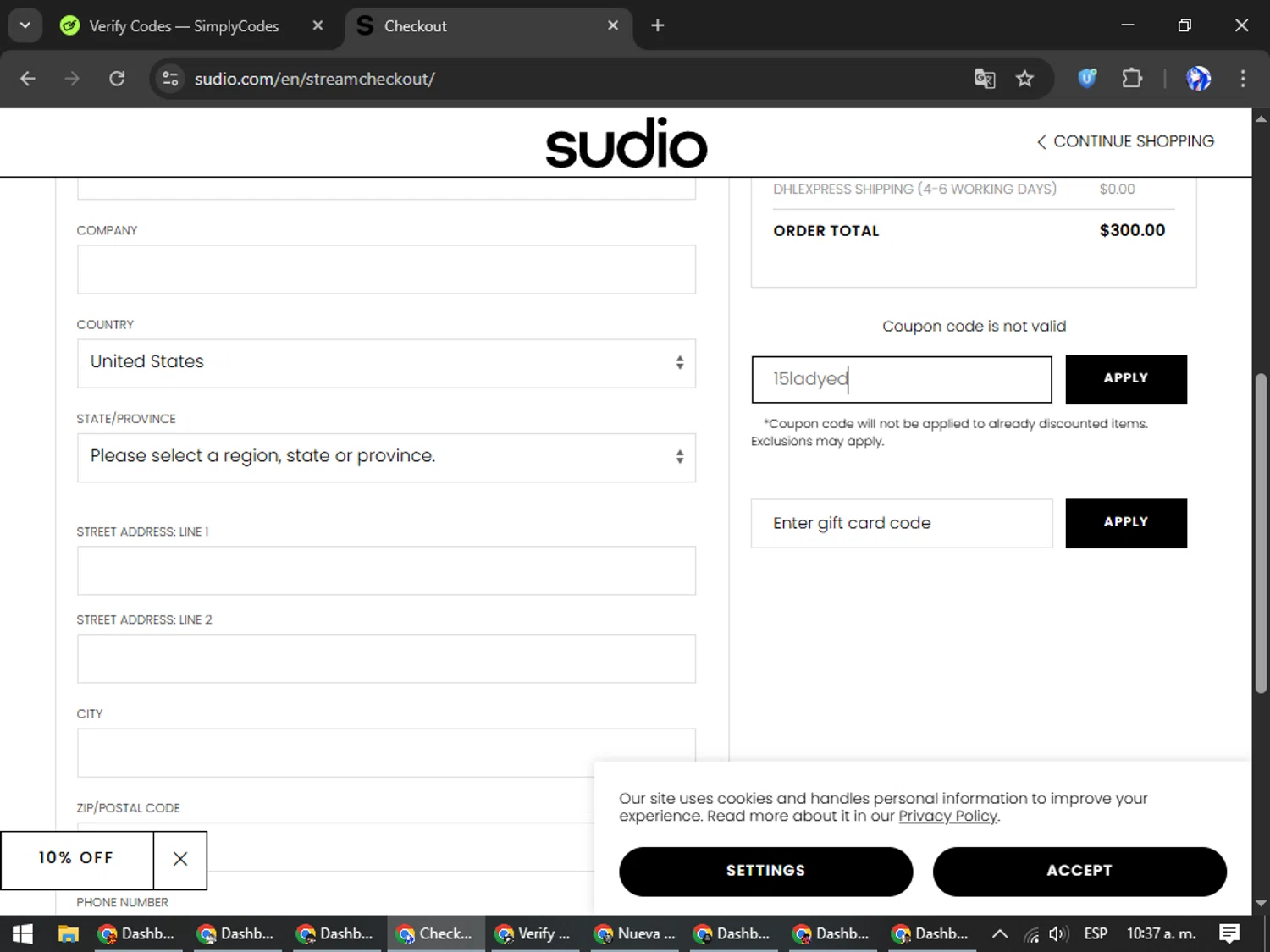Close the Verify Codes — SimplyCodes tab

(317, 26)
